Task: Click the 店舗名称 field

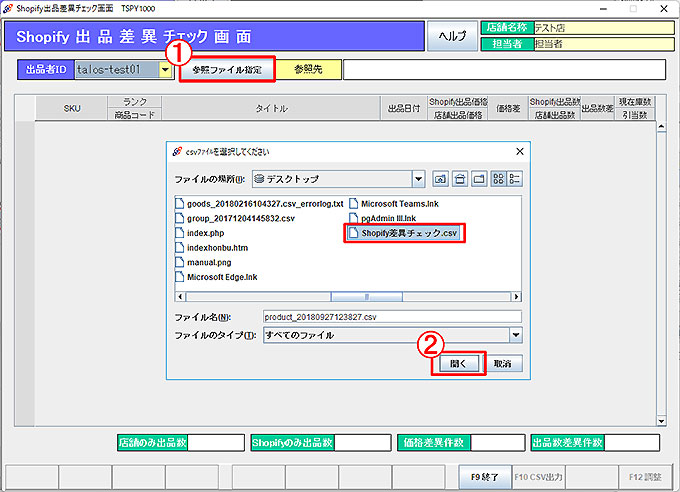Action: click(x=604, y=28)
